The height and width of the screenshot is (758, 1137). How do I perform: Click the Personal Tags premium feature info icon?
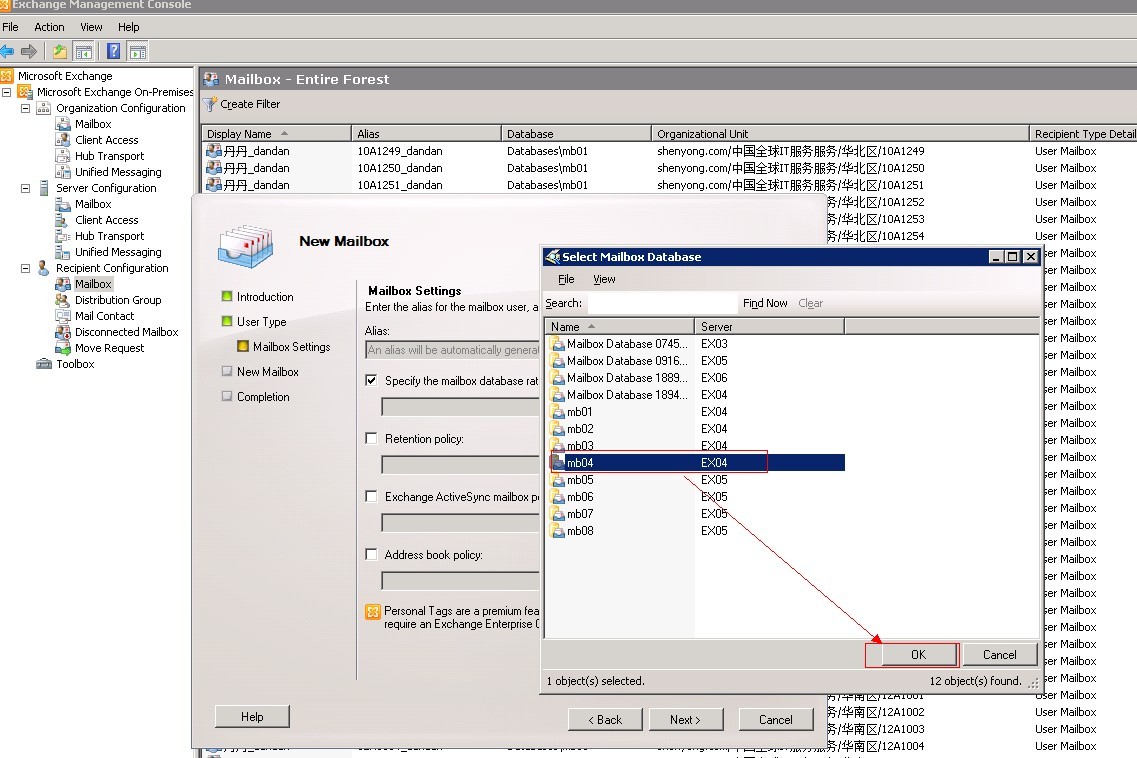(x=373, y=611)
